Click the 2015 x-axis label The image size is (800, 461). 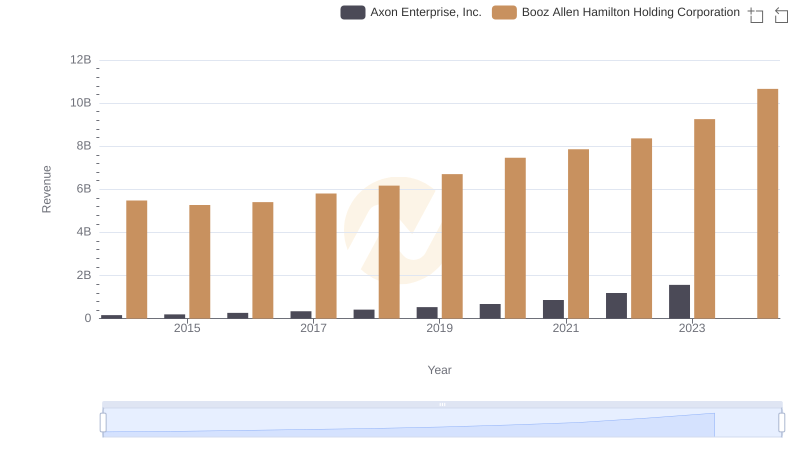click(187, 328)
